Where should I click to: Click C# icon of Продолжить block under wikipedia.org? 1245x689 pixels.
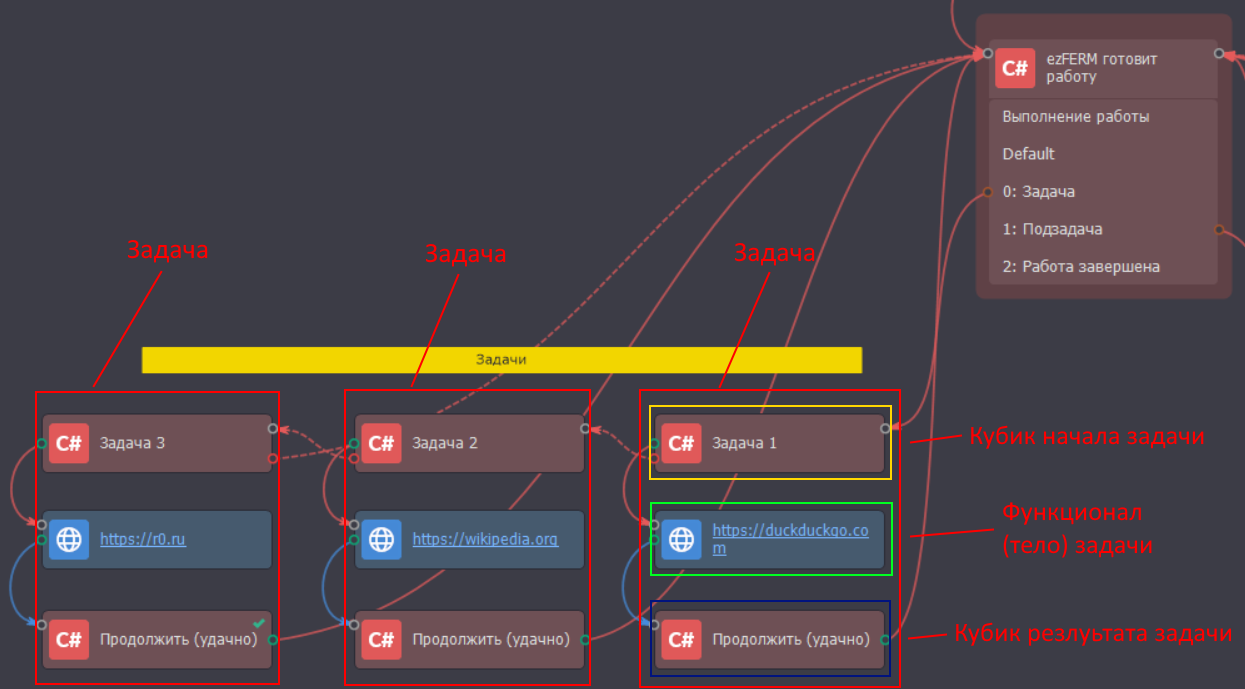point(381,639)
